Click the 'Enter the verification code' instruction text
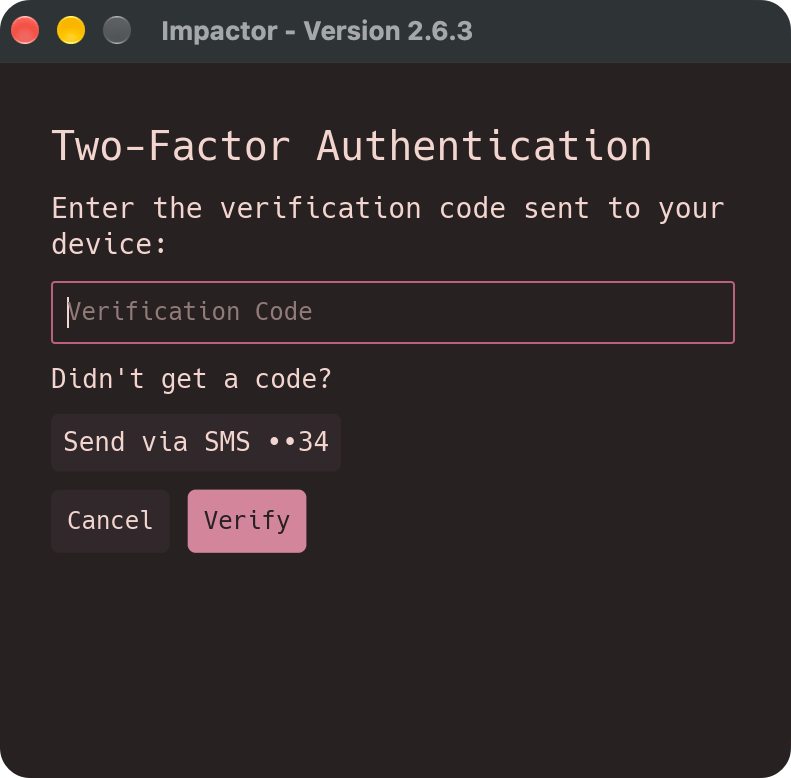Viewport: 791px width, 778px height. click(388, 226)
